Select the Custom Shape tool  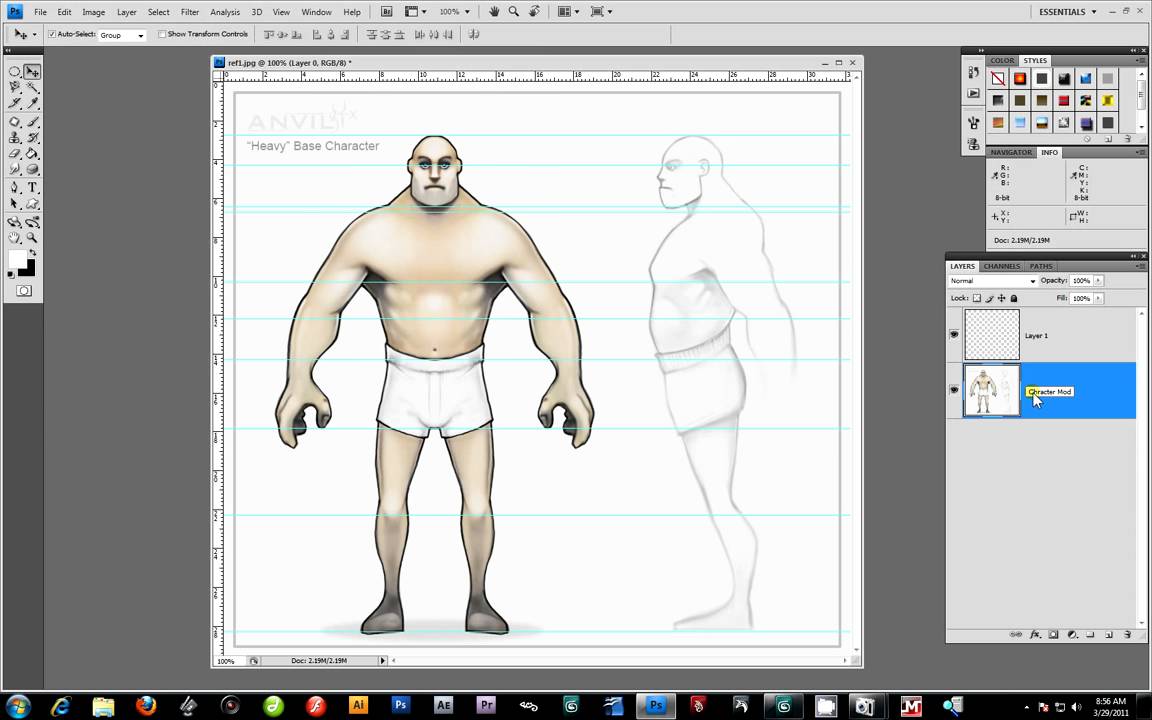(32, 204)
